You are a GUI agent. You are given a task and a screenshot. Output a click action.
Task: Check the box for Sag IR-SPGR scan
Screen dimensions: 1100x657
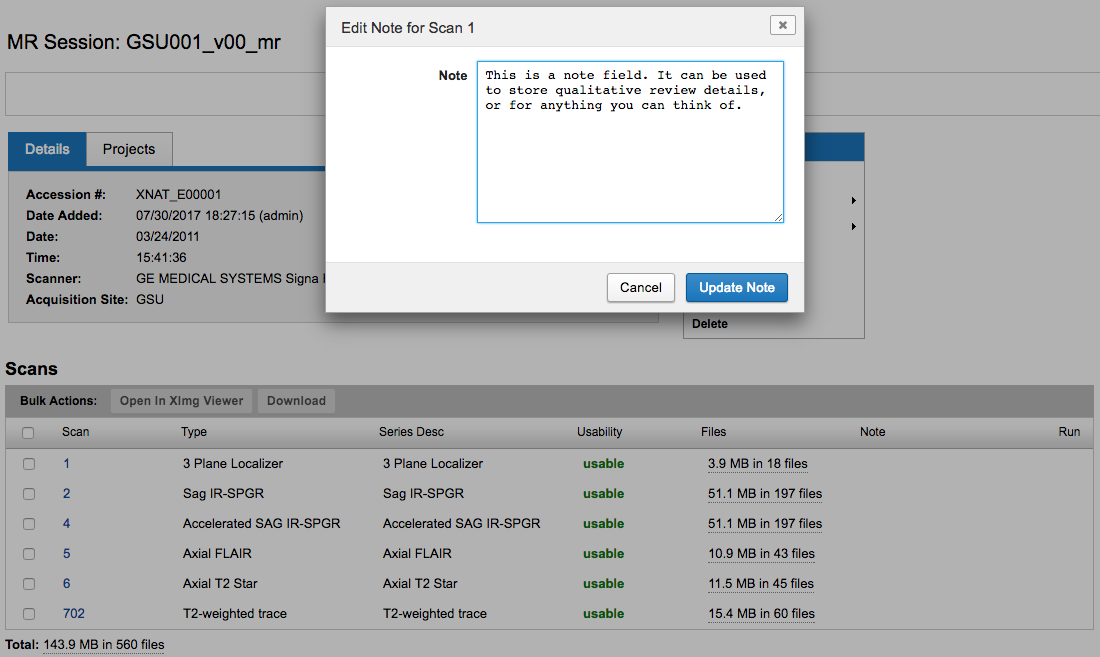pyautogui.click(x=29, y=494)
